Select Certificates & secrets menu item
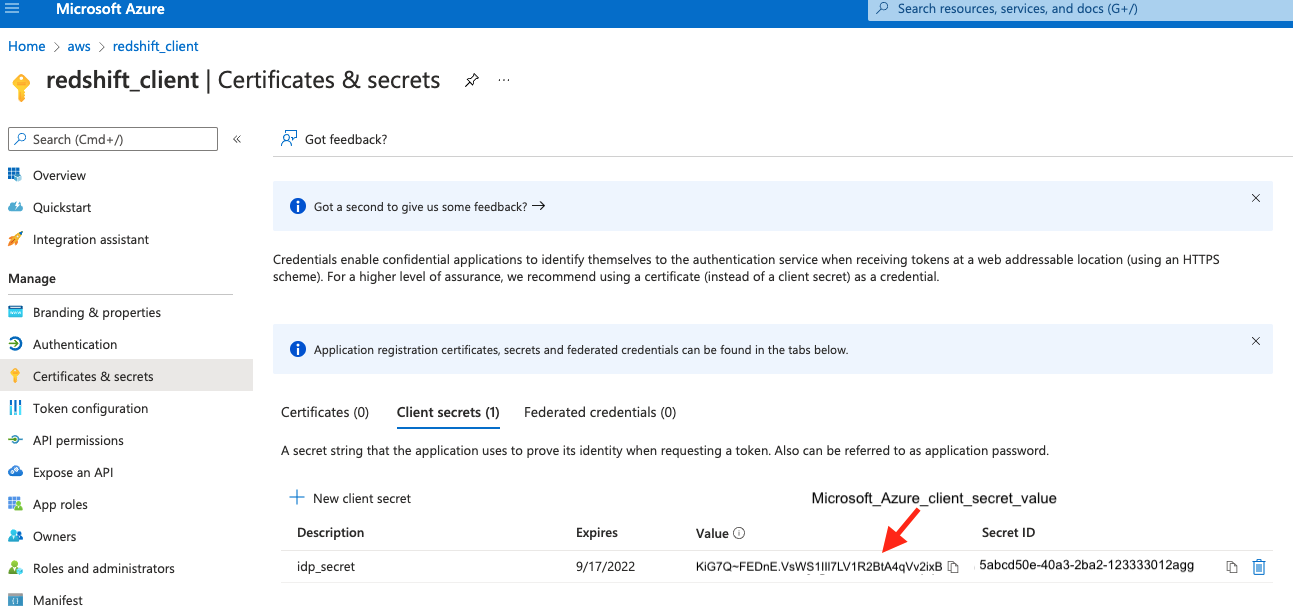 coord(126,376)
